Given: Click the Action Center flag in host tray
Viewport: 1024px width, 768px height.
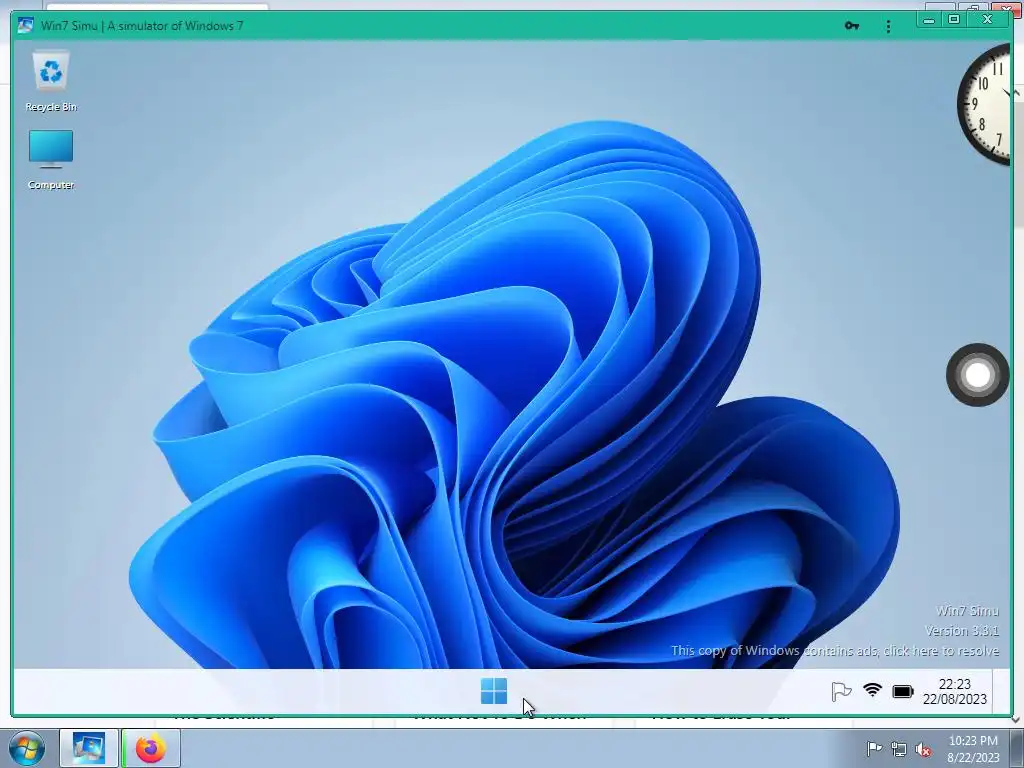Looking at the screenshot, I should tap(874, 748).
